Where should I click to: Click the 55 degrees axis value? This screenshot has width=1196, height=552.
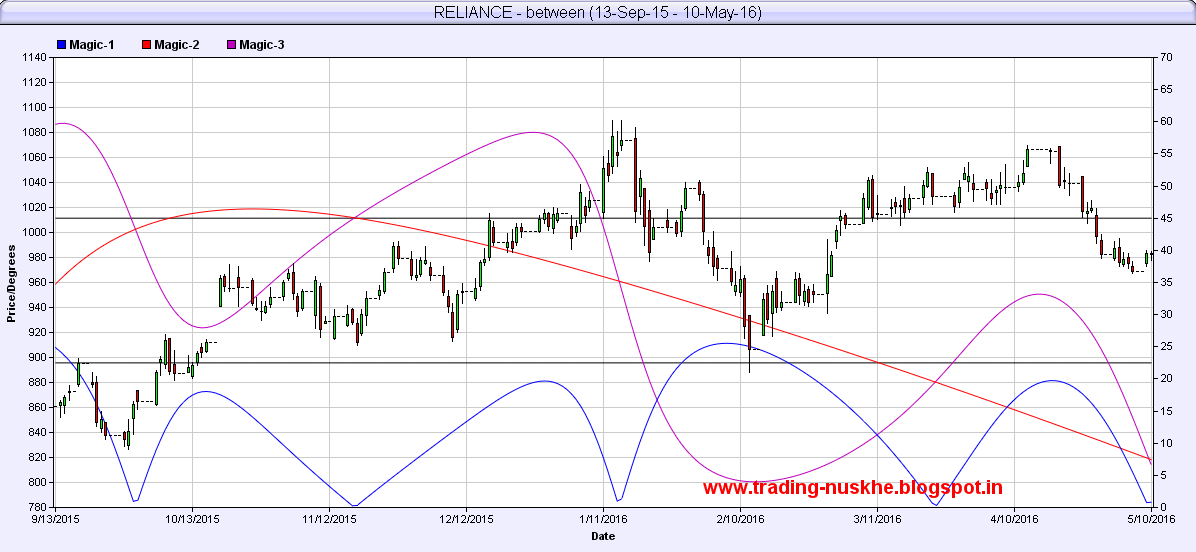1165,154
